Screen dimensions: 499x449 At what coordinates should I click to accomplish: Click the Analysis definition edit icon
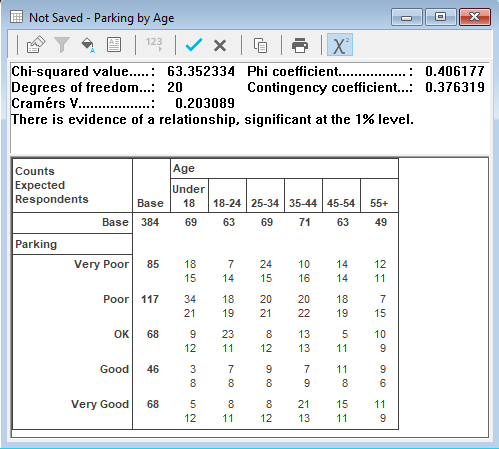(x=36, y=45)
